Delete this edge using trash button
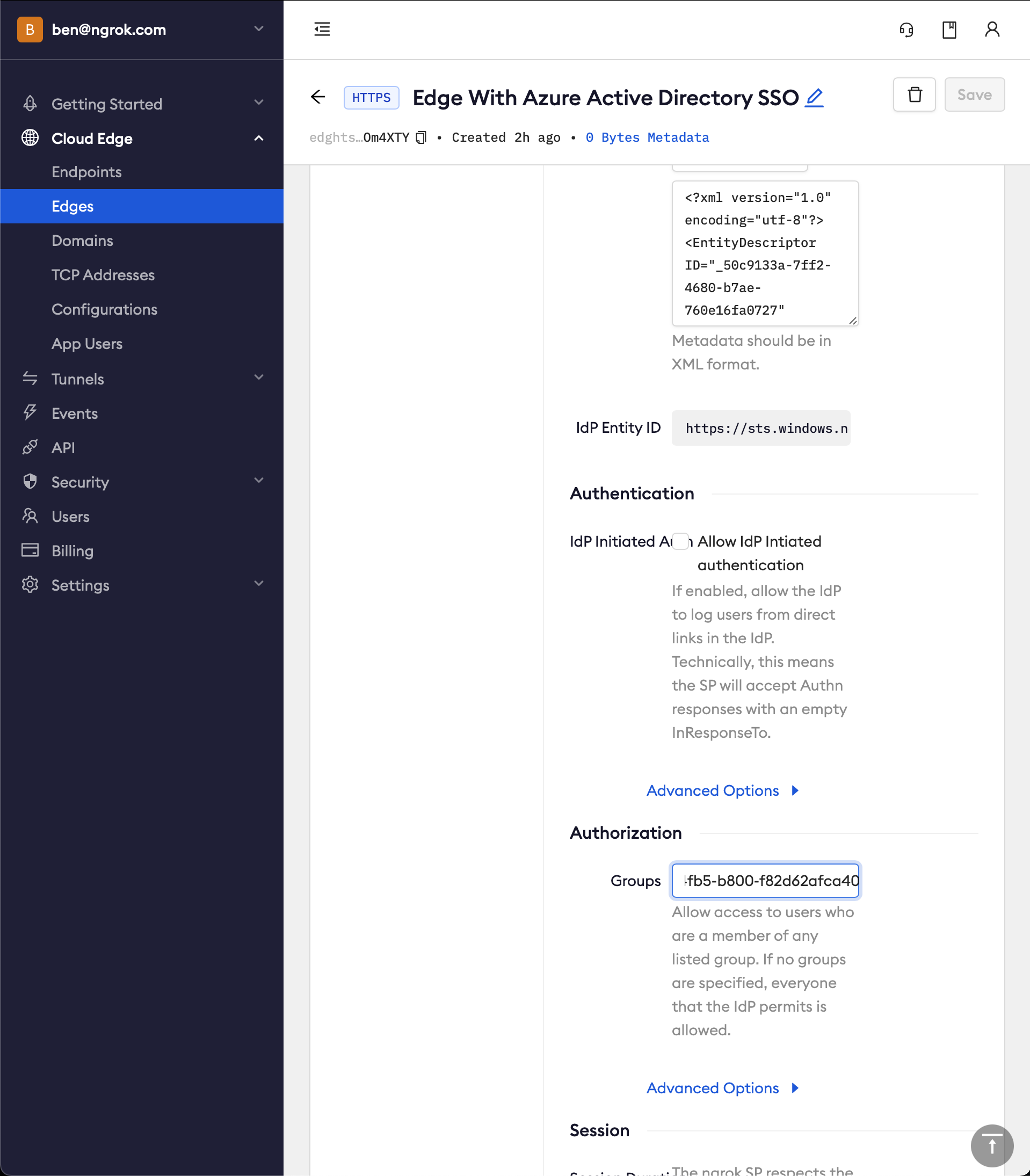Viewport: 1030px width, 1176px height. coord(915,95)
